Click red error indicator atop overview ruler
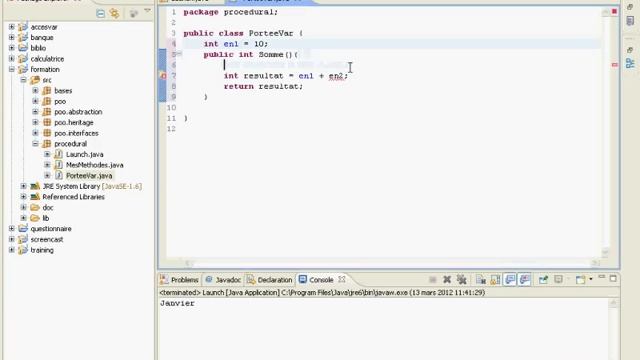Viewport: 640px width, 360px height. [x=614, y=11]
